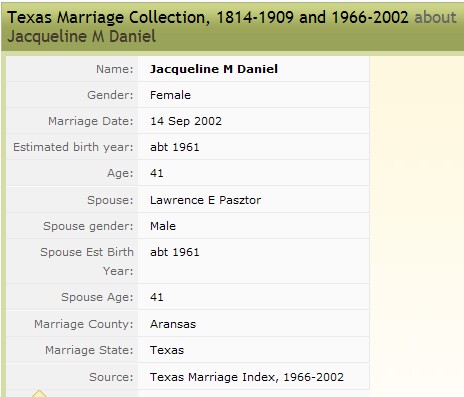The width and height of the screenshot is (464, 397).
Task: Select the Spouse Age value 41
Action: [x=157, y=297]
